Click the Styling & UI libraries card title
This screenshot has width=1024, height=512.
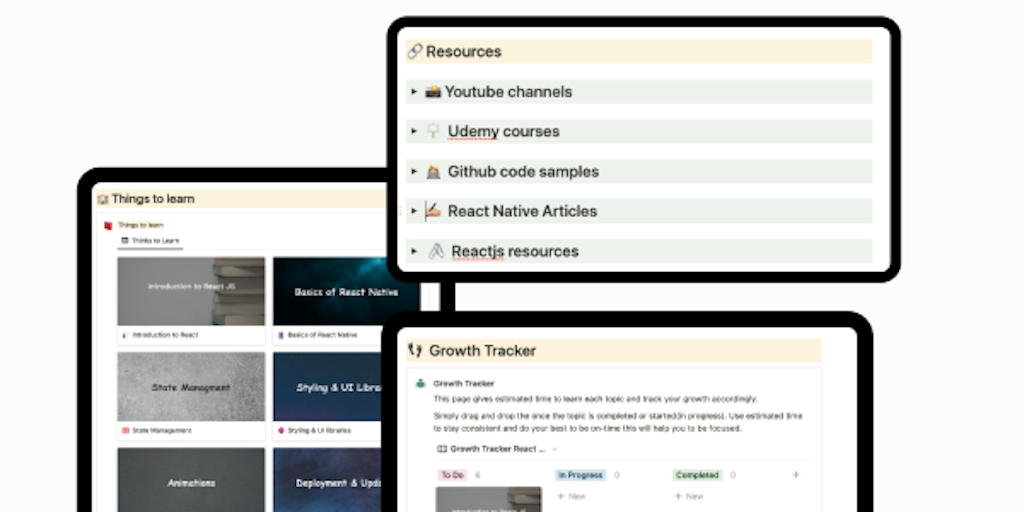pyautogui.click(x=319, y=431)
